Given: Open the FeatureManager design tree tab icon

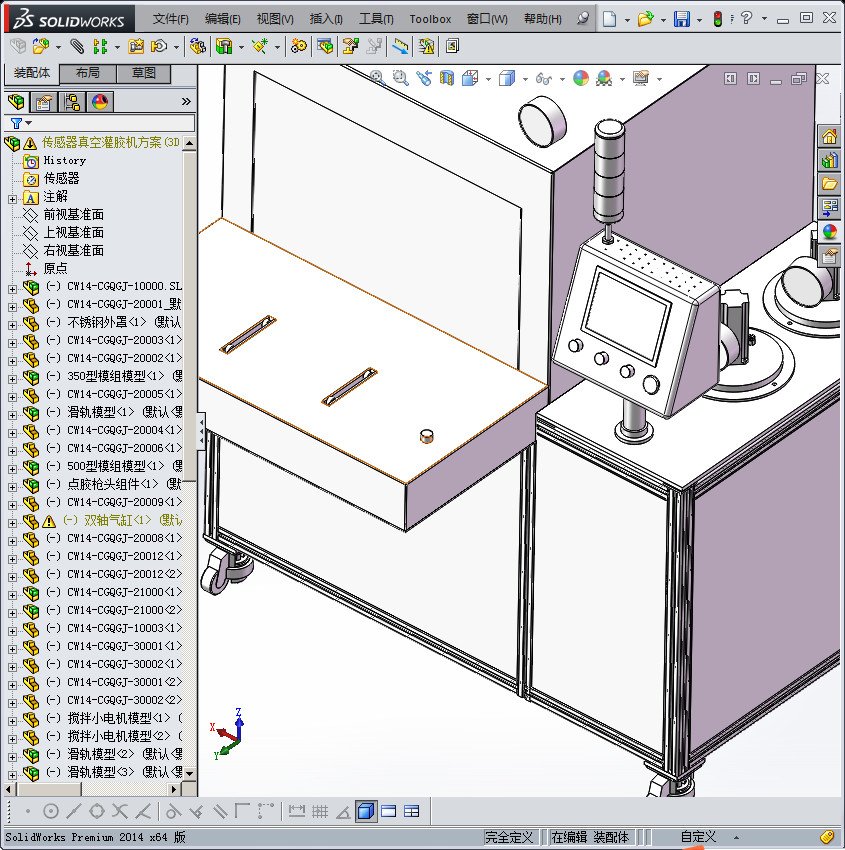Looking at the screenshot, I should tap(16, 101).
